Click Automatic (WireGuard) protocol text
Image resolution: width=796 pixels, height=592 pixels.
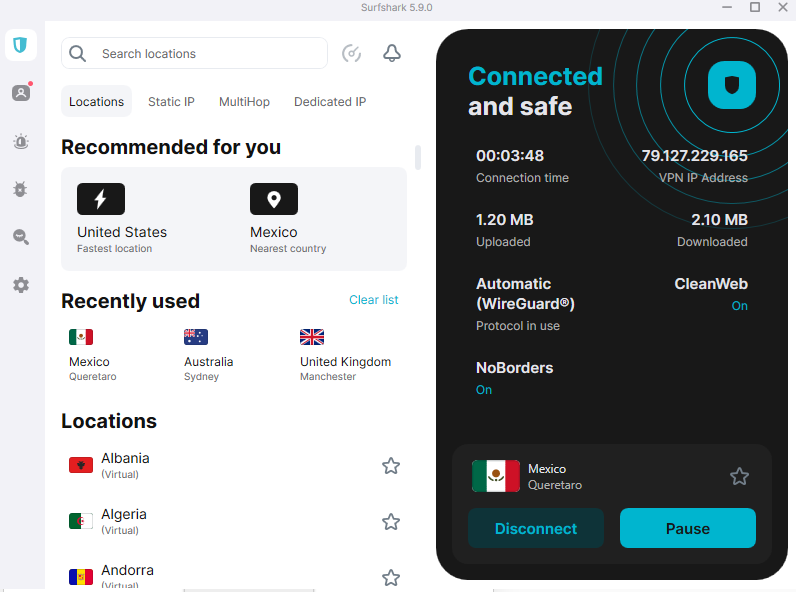click(x=525, y=293)
